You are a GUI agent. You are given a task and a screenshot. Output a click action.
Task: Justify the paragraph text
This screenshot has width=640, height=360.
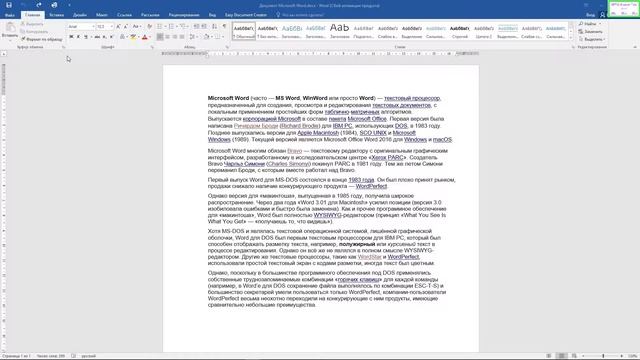(182, 37)
